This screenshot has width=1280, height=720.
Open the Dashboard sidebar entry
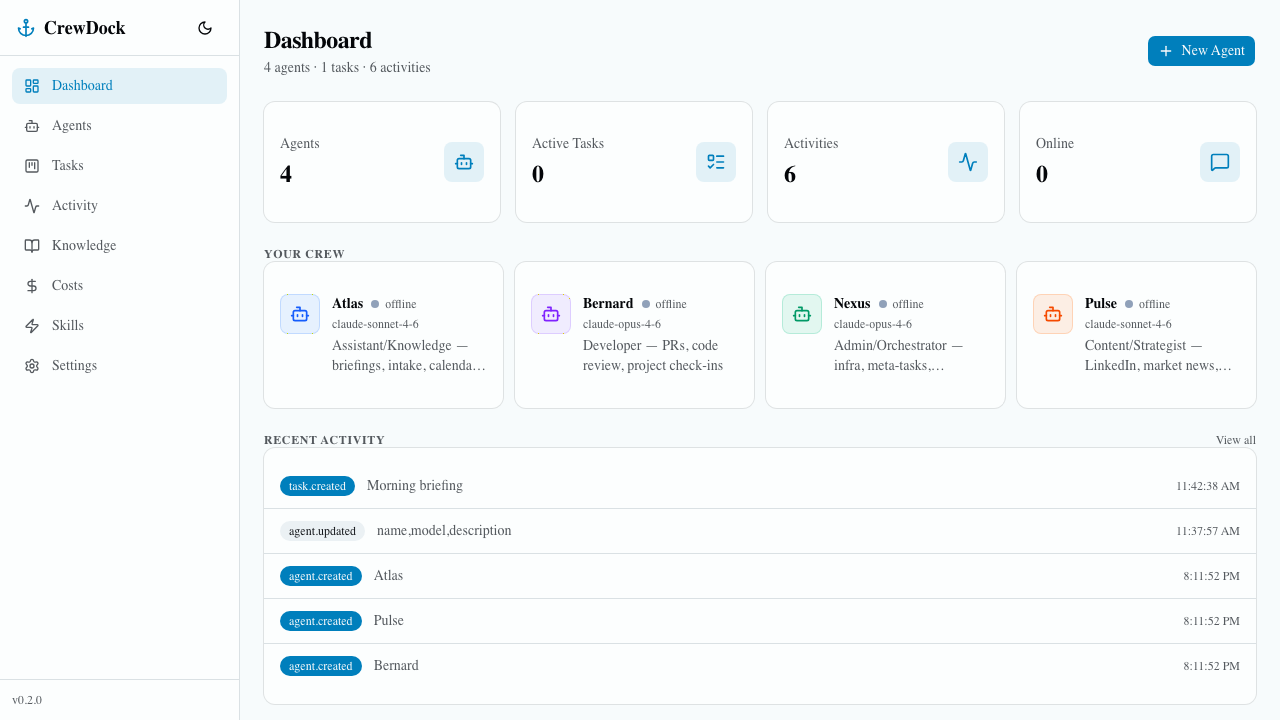(x=82, y=85)
